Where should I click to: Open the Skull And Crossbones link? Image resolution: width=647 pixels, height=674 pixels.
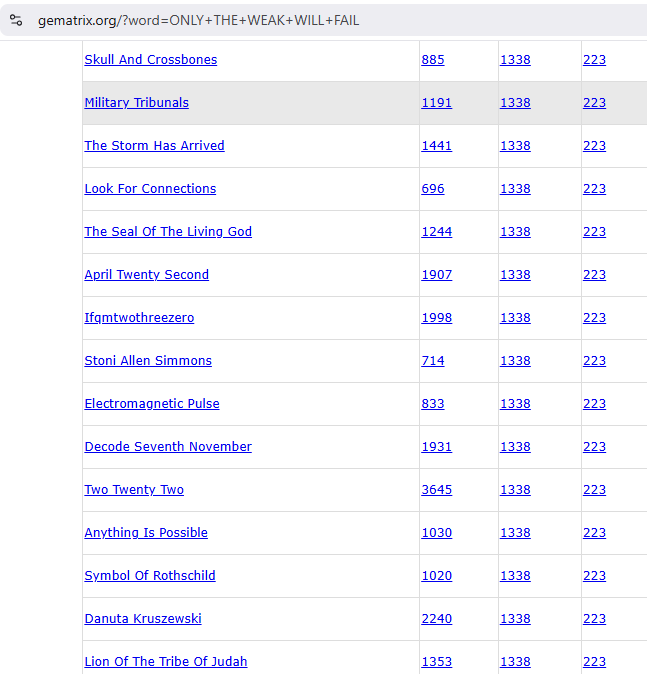(150, 60)
